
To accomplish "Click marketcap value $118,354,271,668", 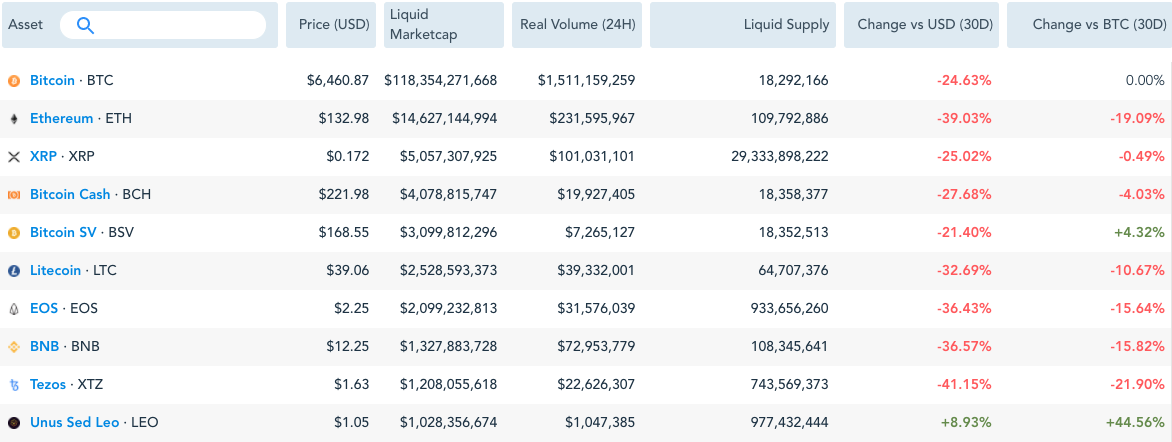I will [x=441, y=80].
